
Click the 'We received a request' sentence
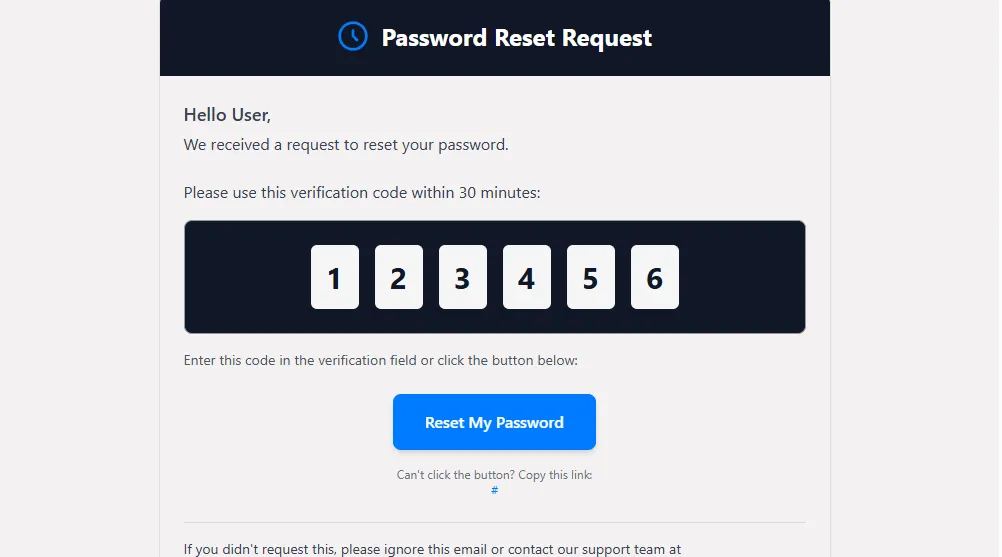click(x=346, y=145)
